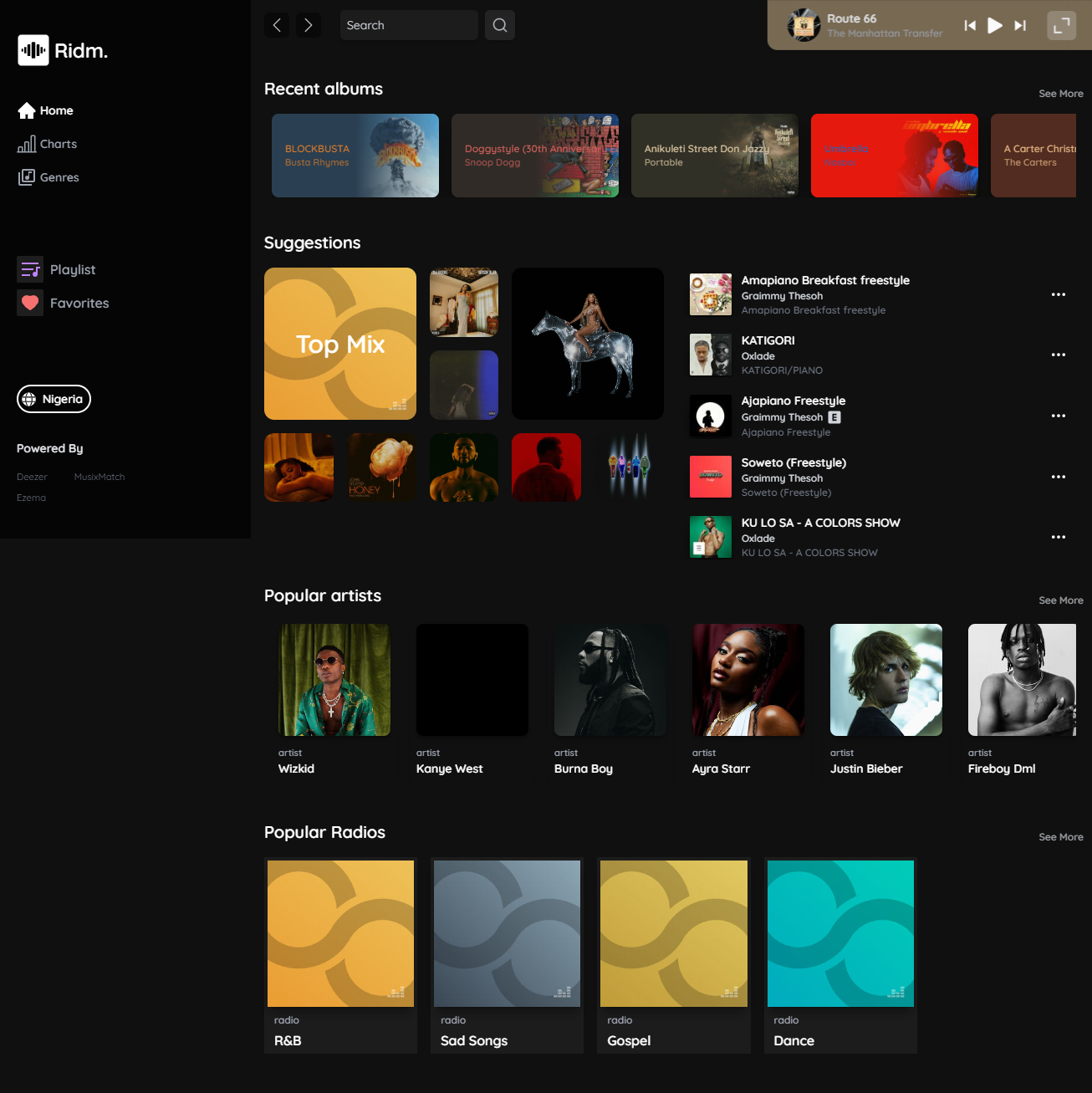The image size is (1092, 1093).
Task: Open options for Soweto (Freestyle)
Action: pos(1059,477)
